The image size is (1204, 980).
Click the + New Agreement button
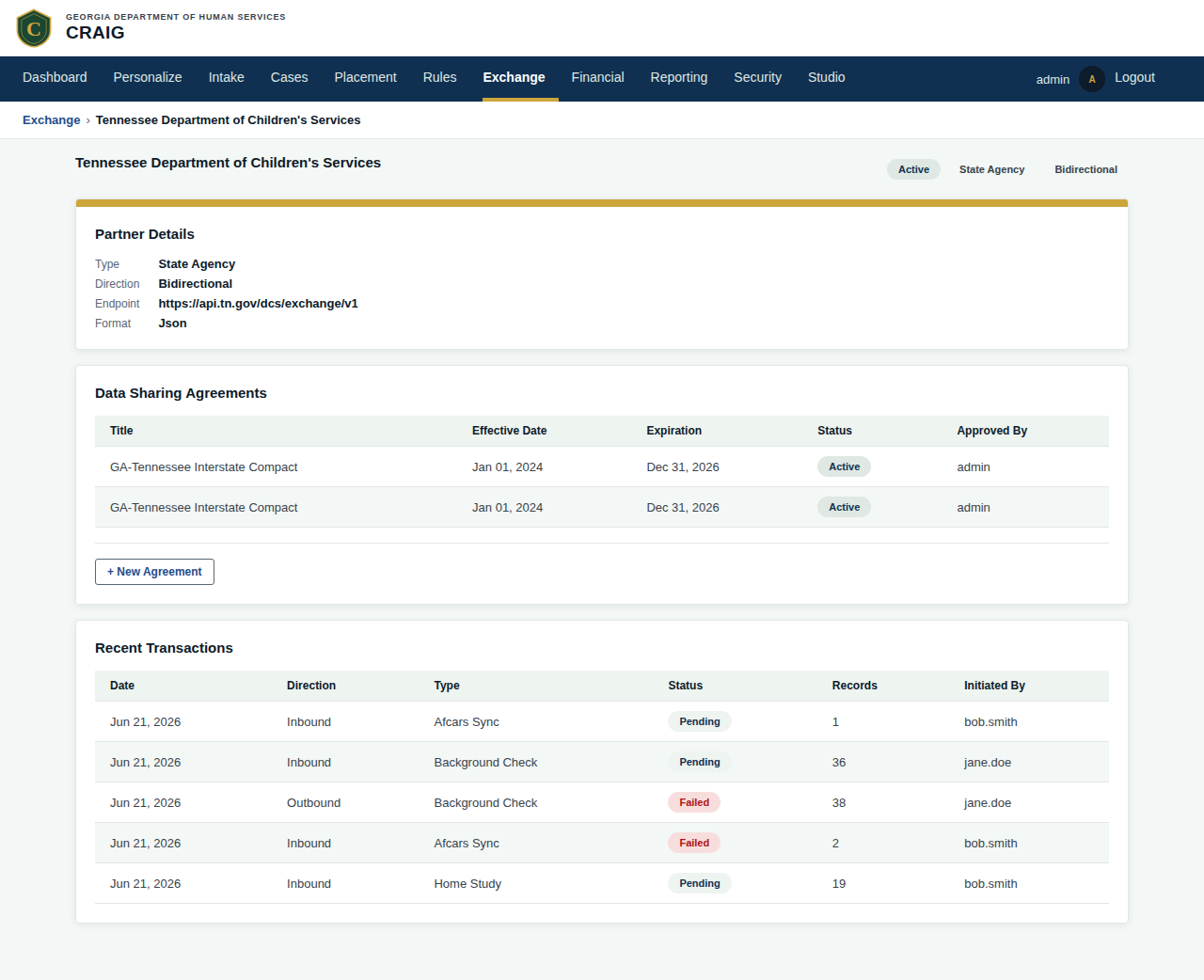pos(154,572)
